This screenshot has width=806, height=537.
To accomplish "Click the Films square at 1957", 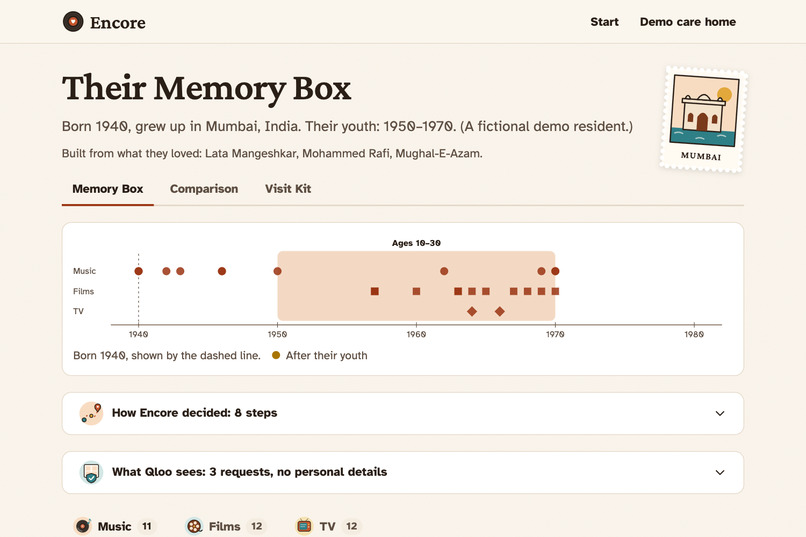I will 375,291.
